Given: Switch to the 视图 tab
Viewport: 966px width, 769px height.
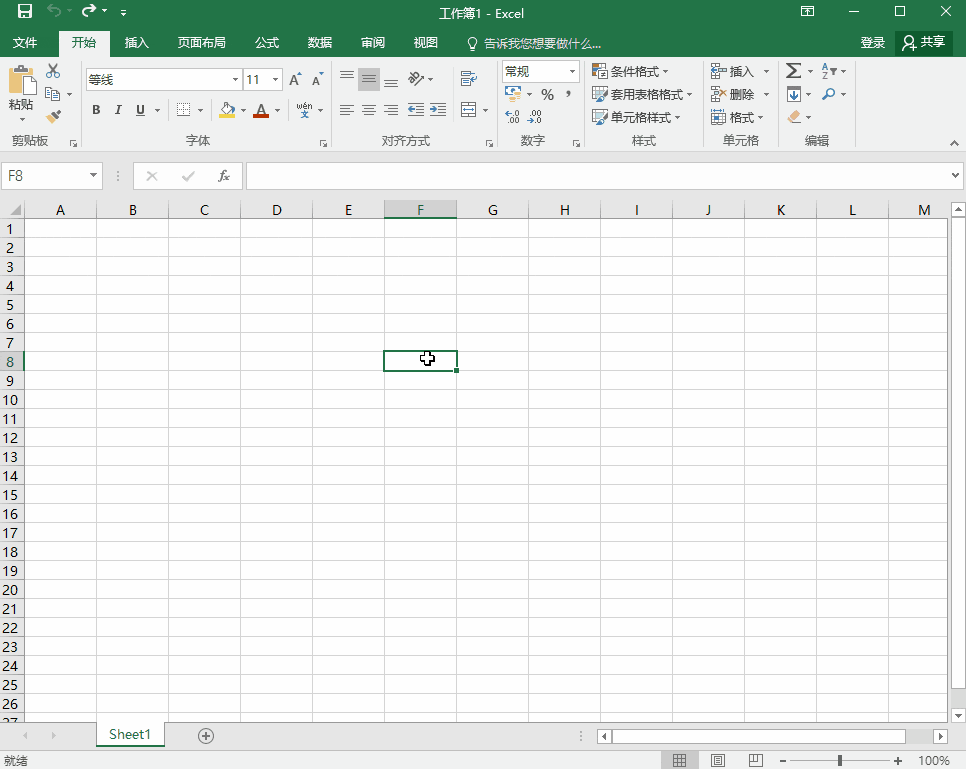Looking at the screenshot, I should 426,43.
